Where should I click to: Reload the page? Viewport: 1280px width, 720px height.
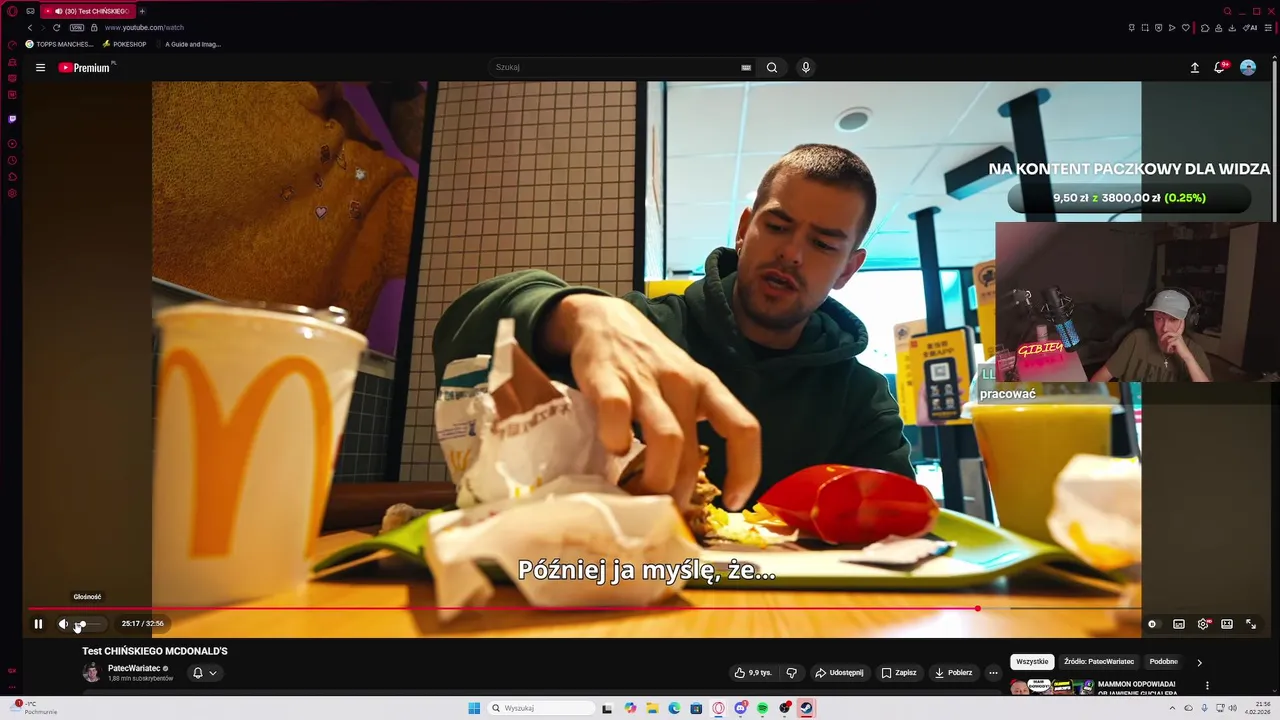[x=56, y=28]
